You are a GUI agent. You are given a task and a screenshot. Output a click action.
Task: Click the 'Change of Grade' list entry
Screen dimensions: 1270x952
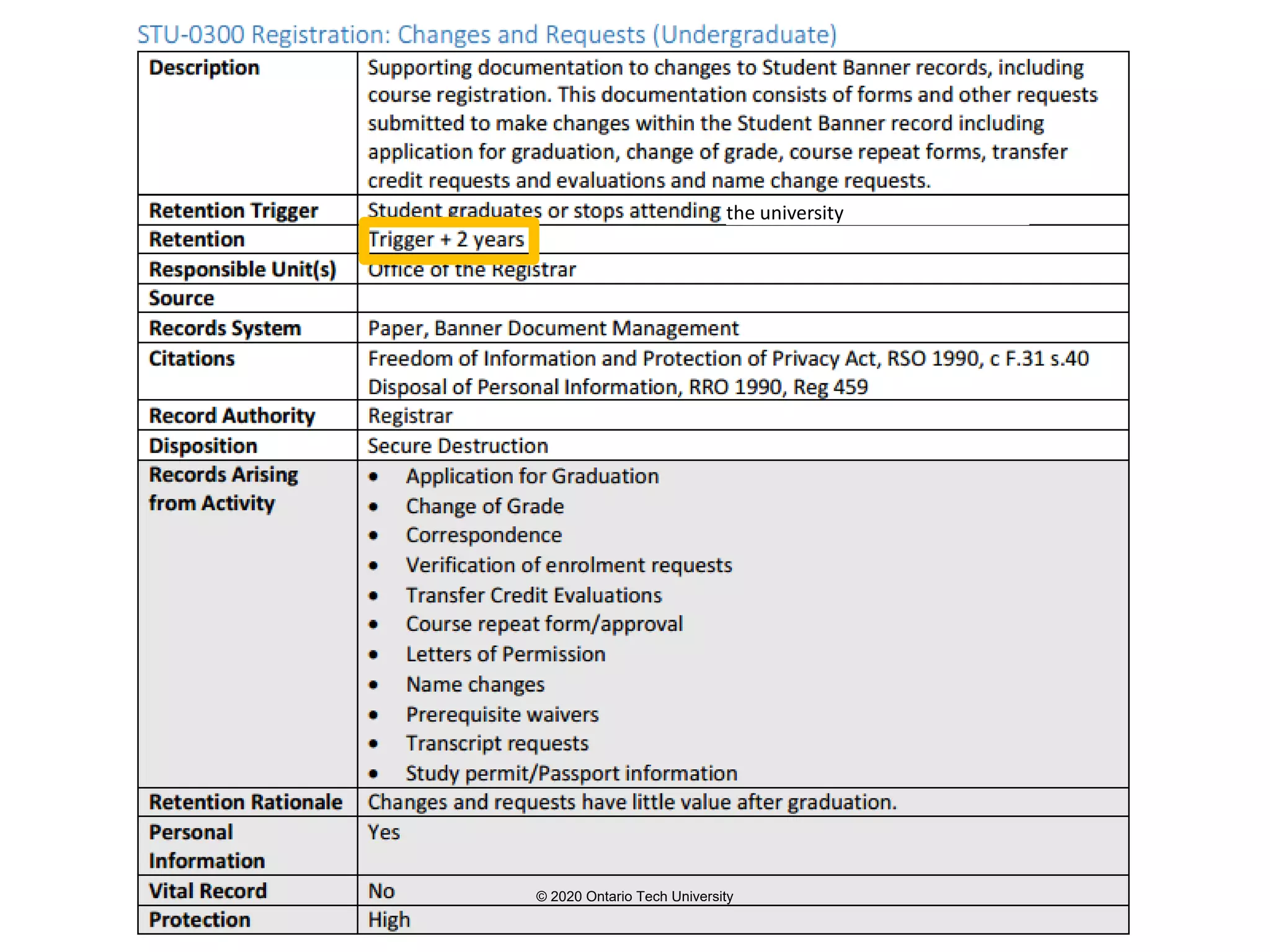coord(484,506)
